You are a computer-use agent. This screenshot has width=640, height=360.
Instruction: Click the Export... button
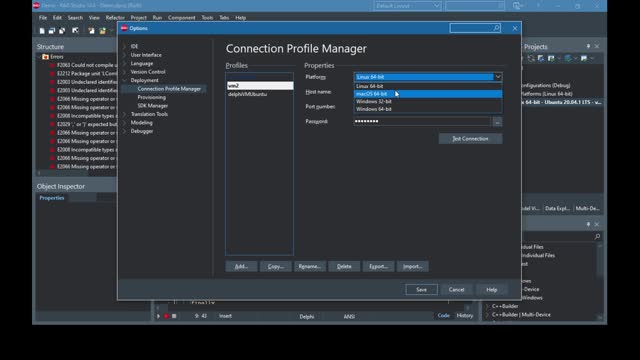pyautogui.click(x=378, y=267)
